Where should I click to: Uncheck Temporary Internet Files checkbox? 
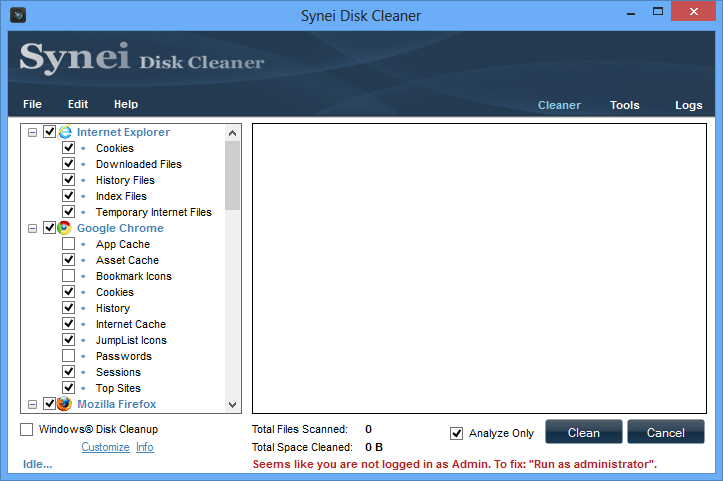(x=68, y=212)
